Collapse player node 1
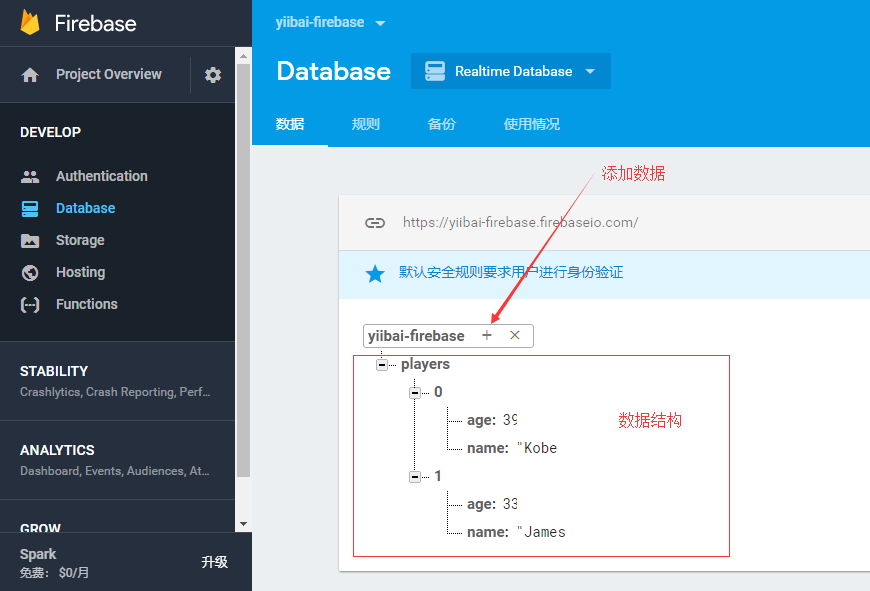 pos(415,477)
